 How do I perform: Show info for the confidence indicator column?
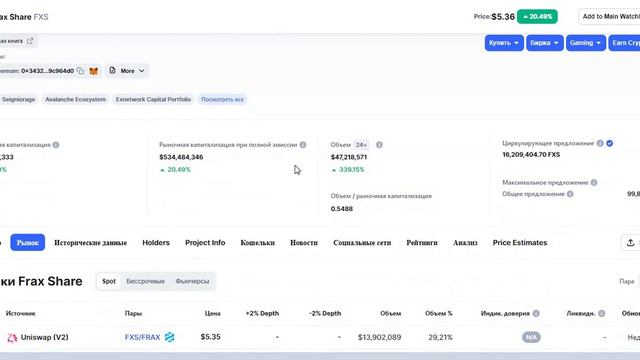[536, 313]
